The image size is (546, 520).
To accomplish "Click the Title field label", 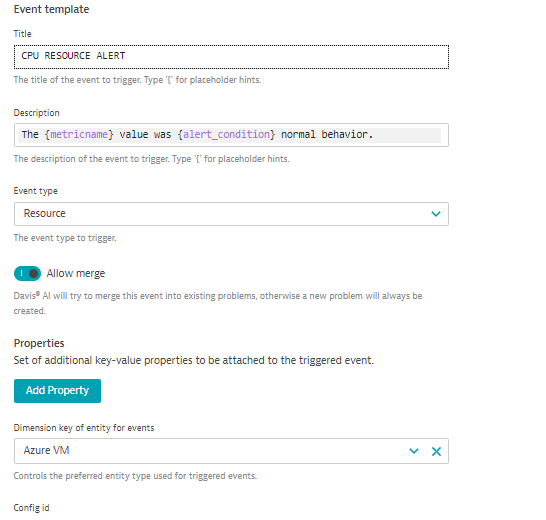I will pyautogui.click(x=23, y=34).
